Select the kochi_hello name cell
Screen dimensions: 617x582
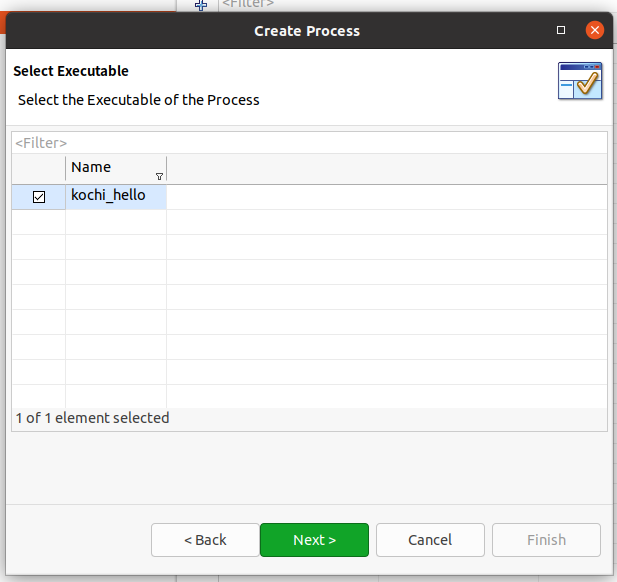[x=116, y=197]
